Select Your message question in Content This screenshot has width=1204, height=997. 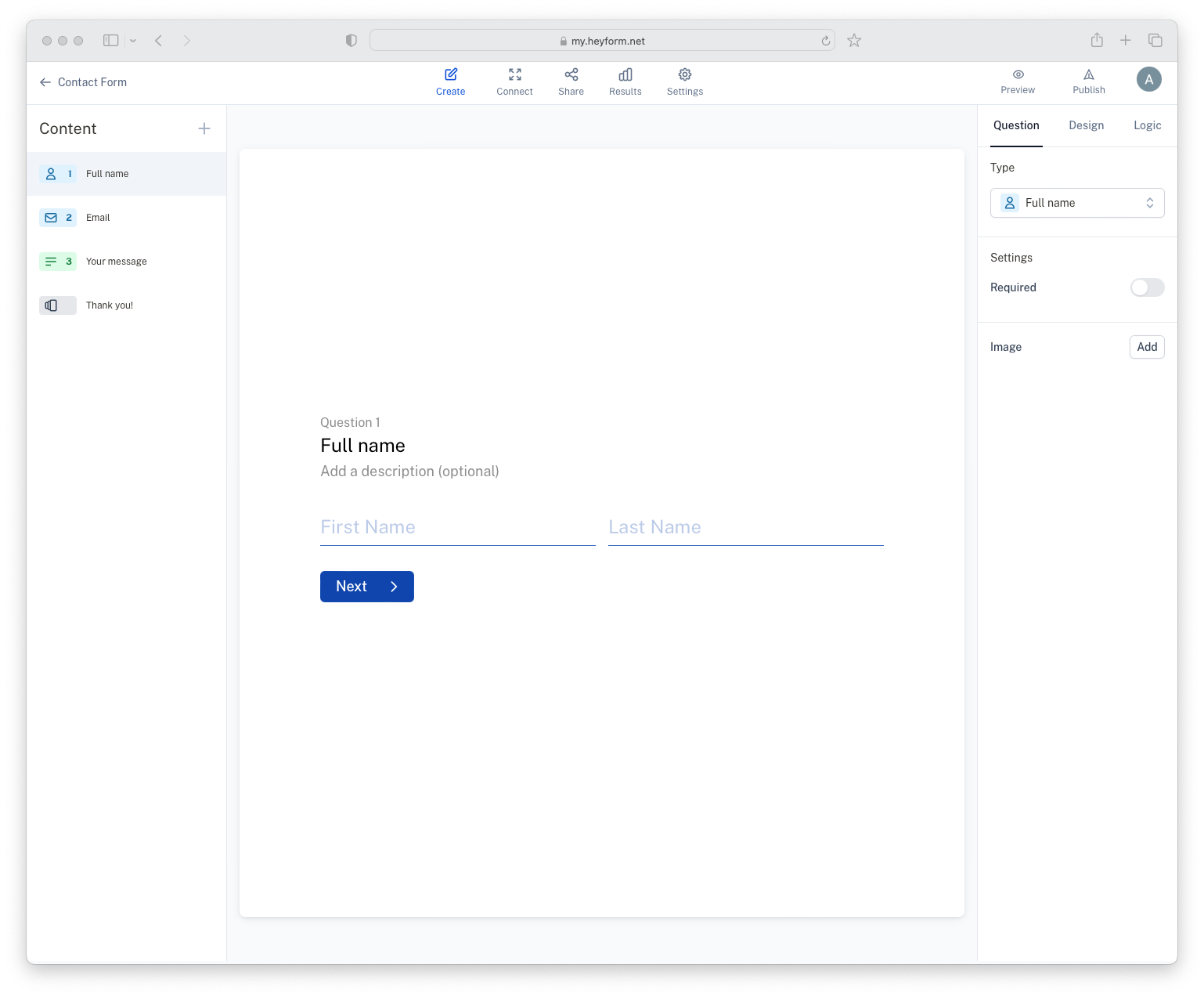click(127, 262)
